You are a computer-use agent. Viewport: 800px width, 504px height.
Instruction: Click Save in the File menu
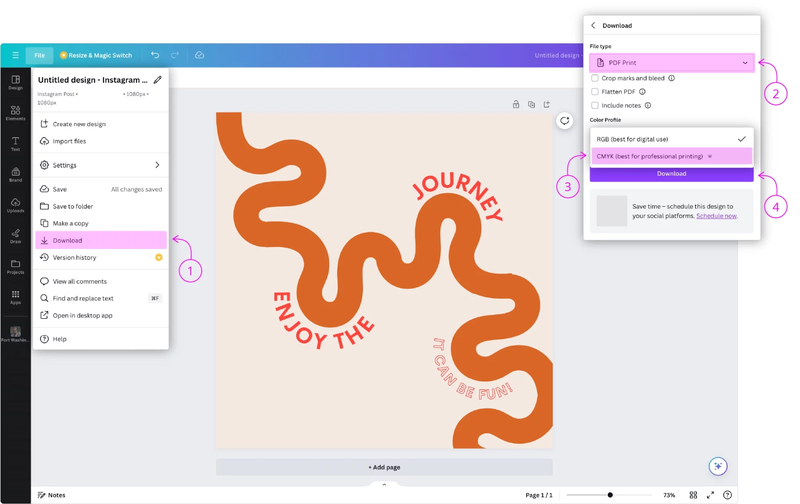click(101, 189)
